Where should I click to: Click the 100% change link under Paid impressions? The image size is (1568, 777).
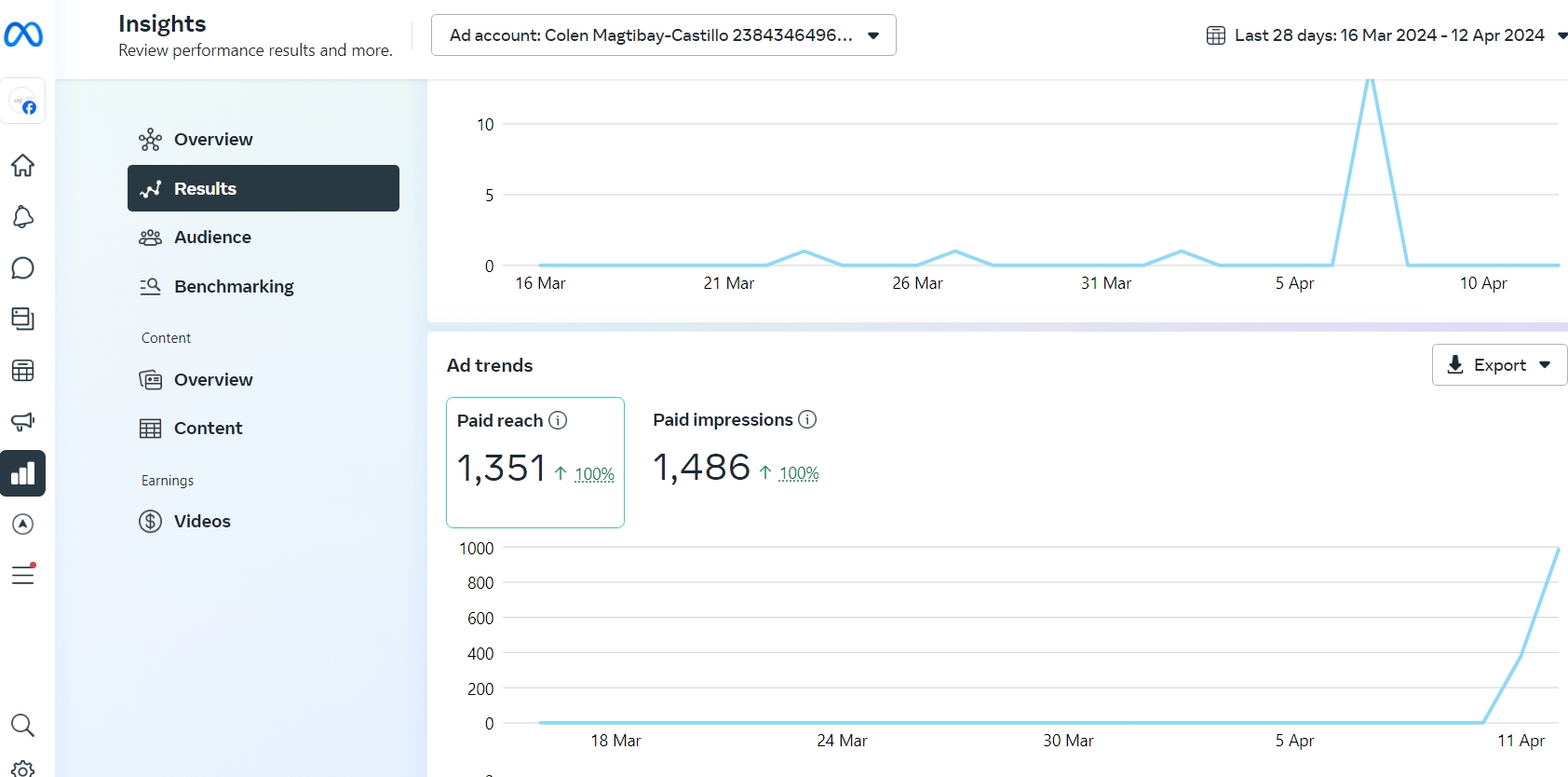[x=799, y=473]
